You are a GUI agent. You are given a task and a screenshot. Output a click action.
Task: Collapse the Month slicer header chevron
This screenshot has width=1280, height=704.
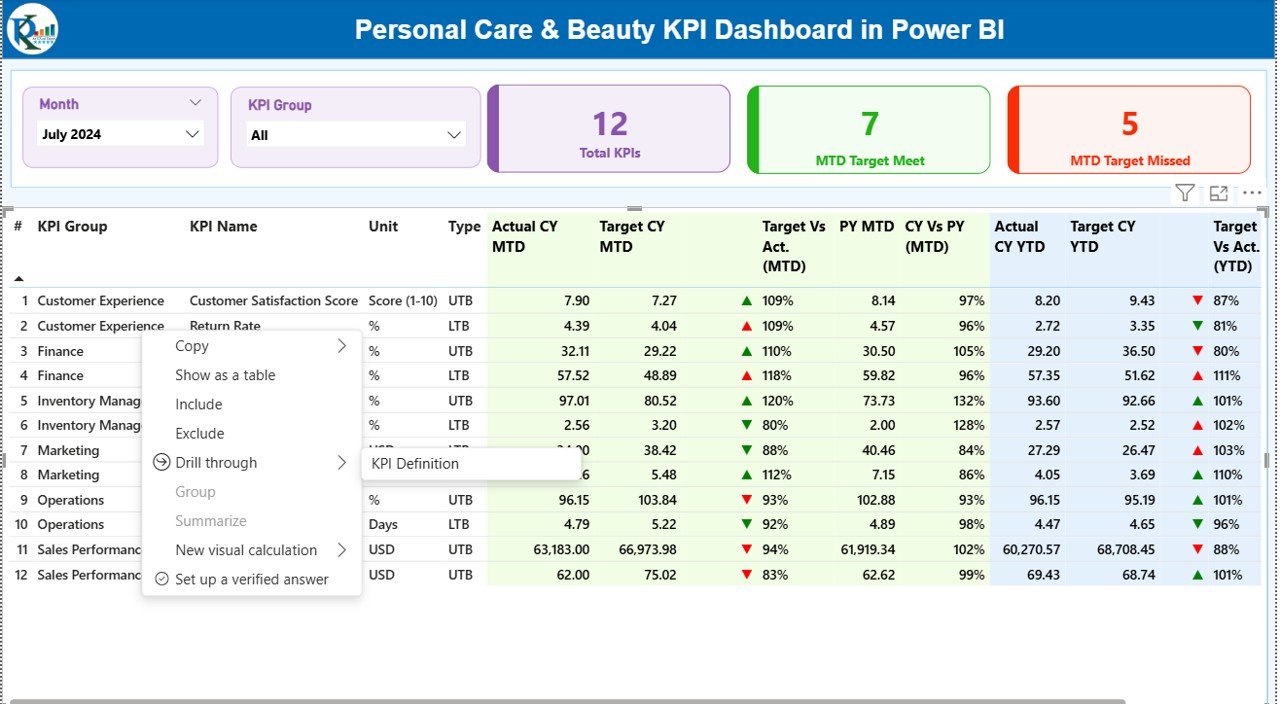197,102
